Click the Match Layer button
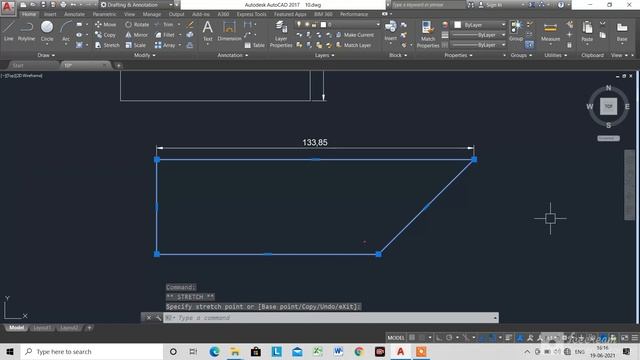The width and height of the screenshot is (640, 360). tap(353, 45)
